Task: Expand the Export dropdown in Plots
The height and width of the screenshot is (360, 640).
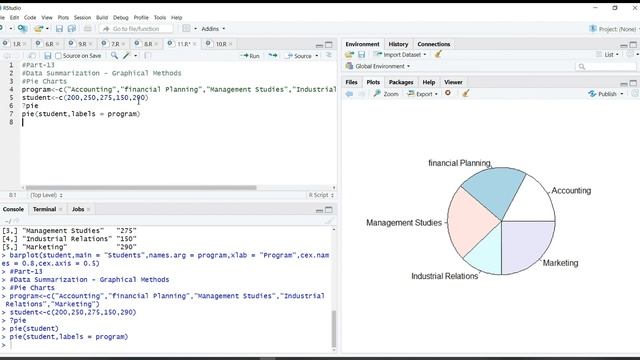Action: (x=422, y=94)
